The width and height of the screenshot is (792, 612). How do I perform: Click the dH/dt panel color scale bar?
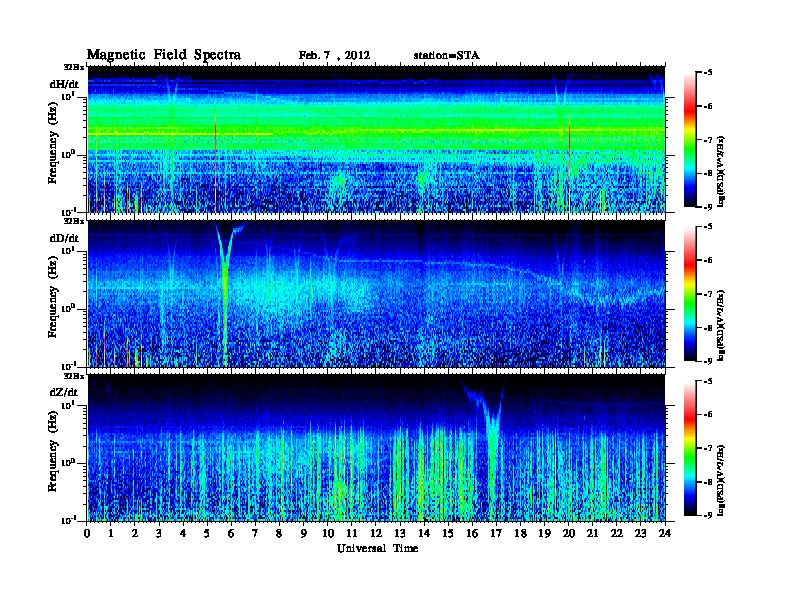pos(690,139)
